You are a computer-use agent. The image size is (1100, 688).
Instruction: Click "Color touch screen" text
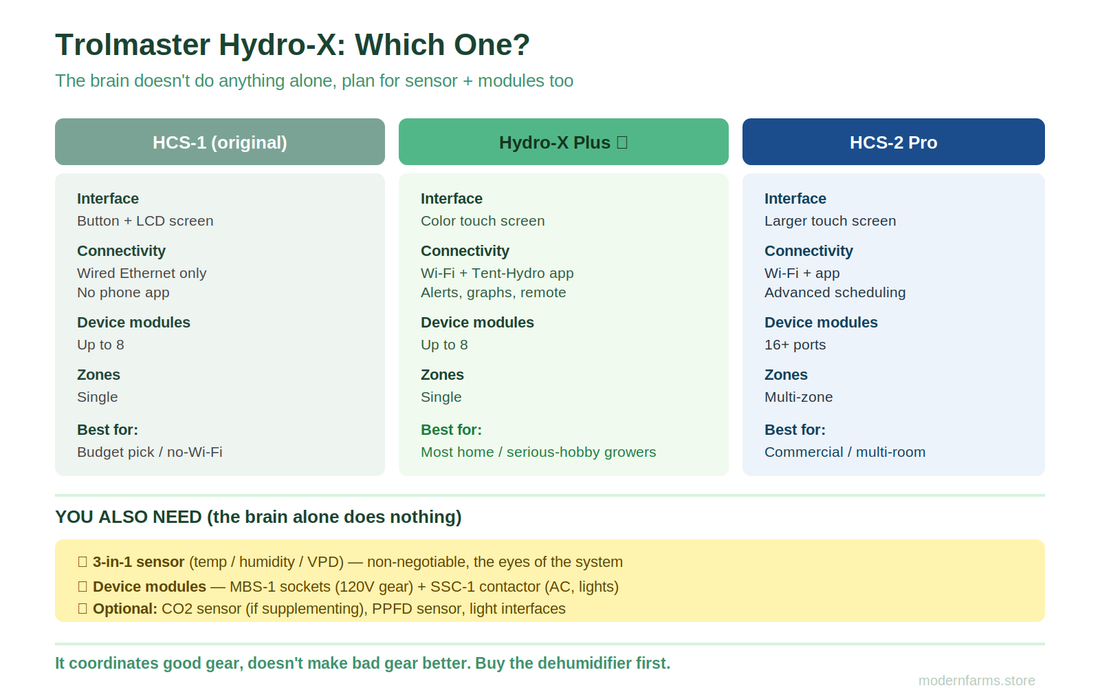coord(483,221)
